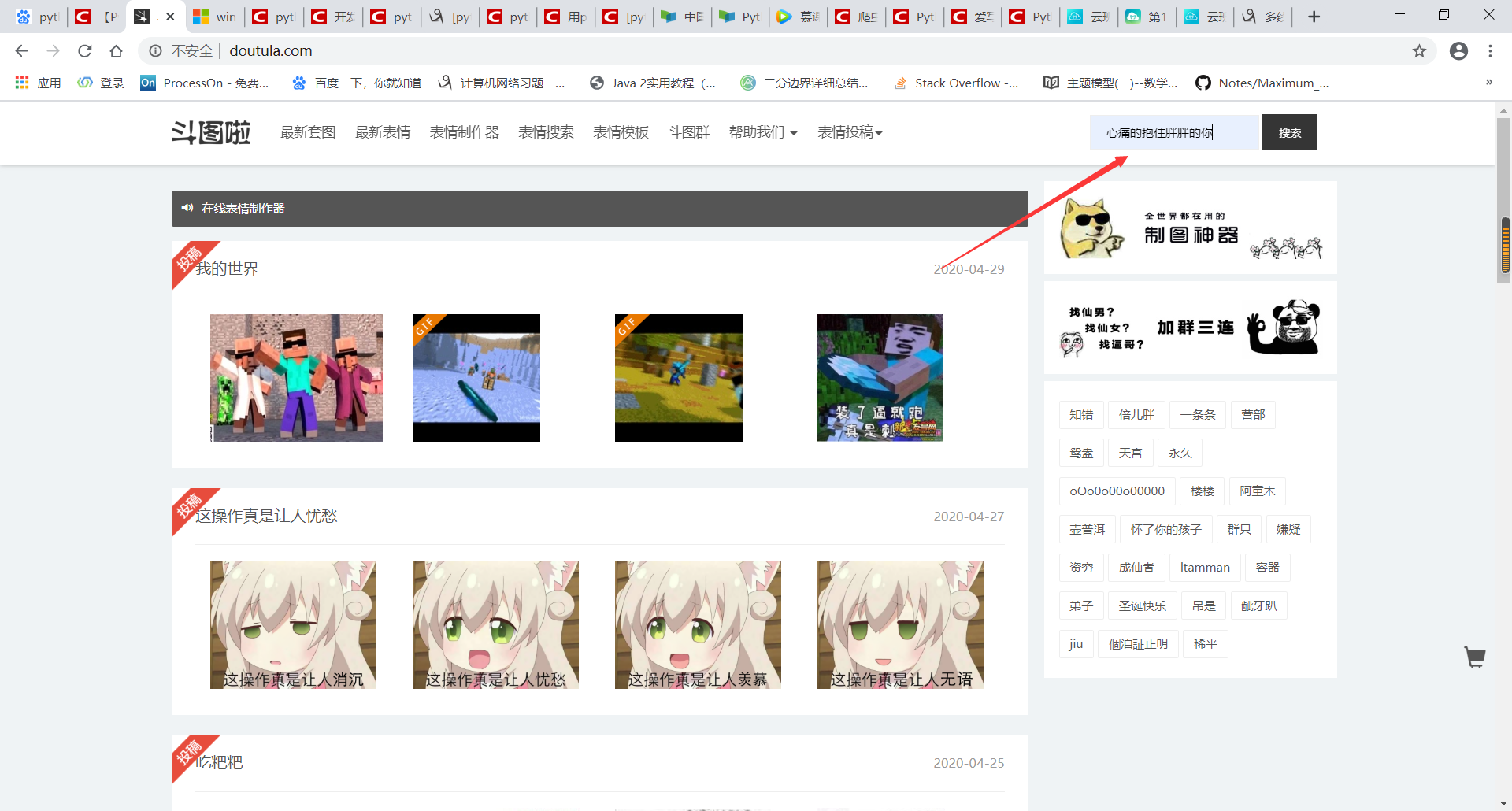
Task: Open the 登录 bookmark
Action: pyautogui.click(x=101, y=83)
